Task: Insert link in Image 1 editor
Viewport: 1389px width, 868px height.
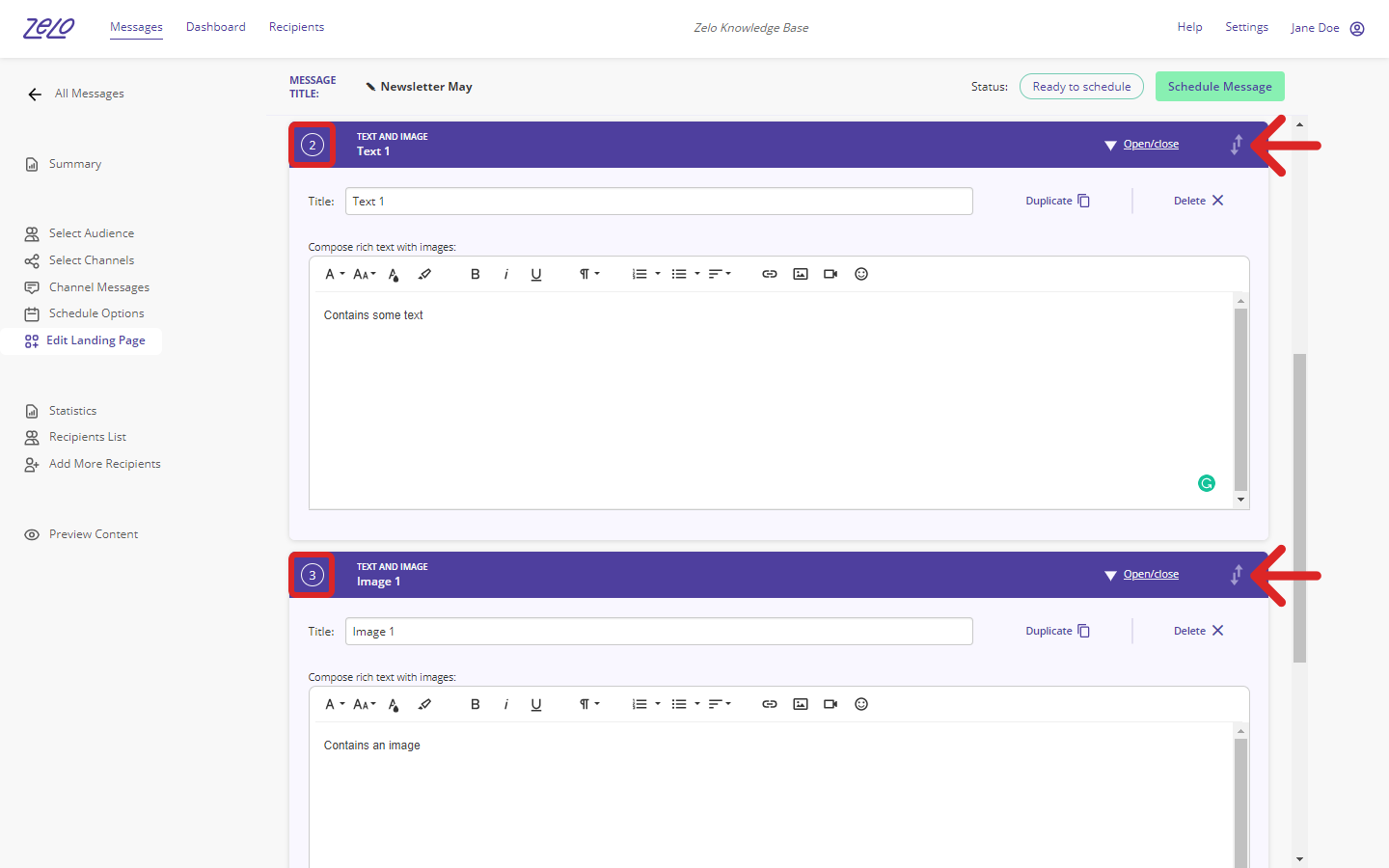Action: click(770, 704)
